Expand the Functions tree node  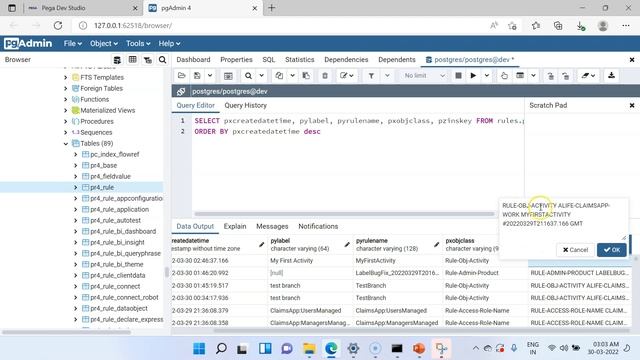click(x=66, y=100)
